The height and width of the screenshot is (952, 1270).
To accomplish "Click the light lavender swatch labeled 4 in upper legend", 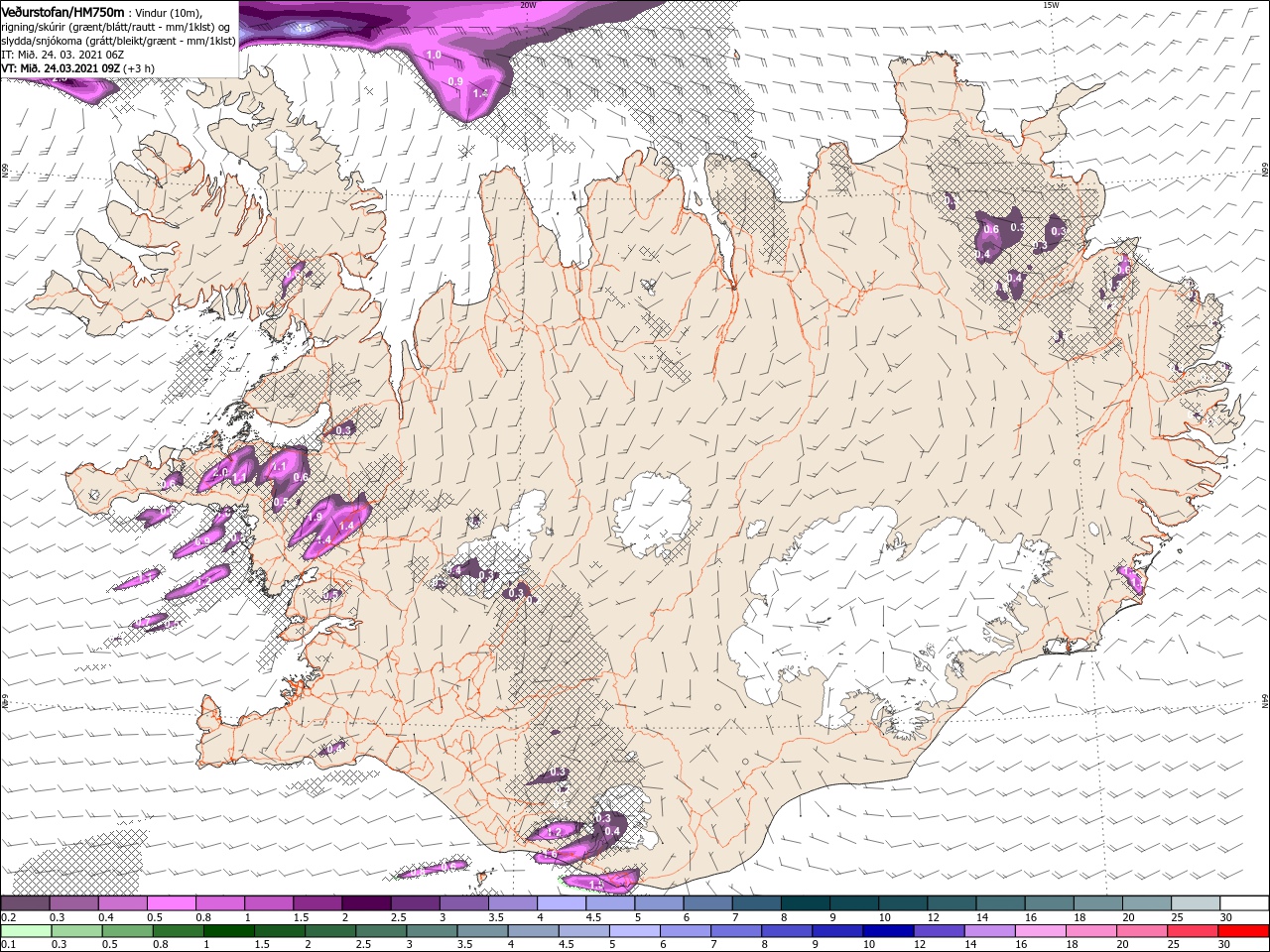I will pos(562,902).
